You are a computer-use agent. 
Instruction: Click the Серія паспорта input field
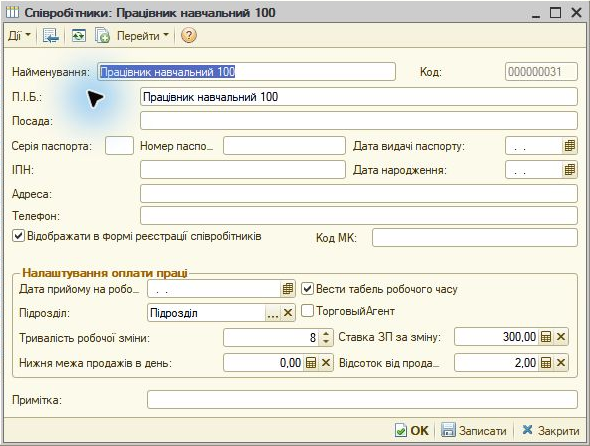tap(119, 146)
